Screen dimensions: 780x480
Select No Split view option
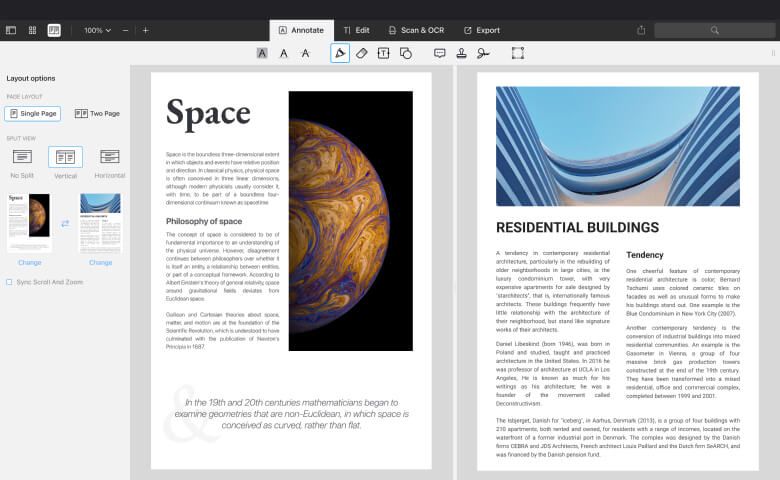[x=22, y=157]
